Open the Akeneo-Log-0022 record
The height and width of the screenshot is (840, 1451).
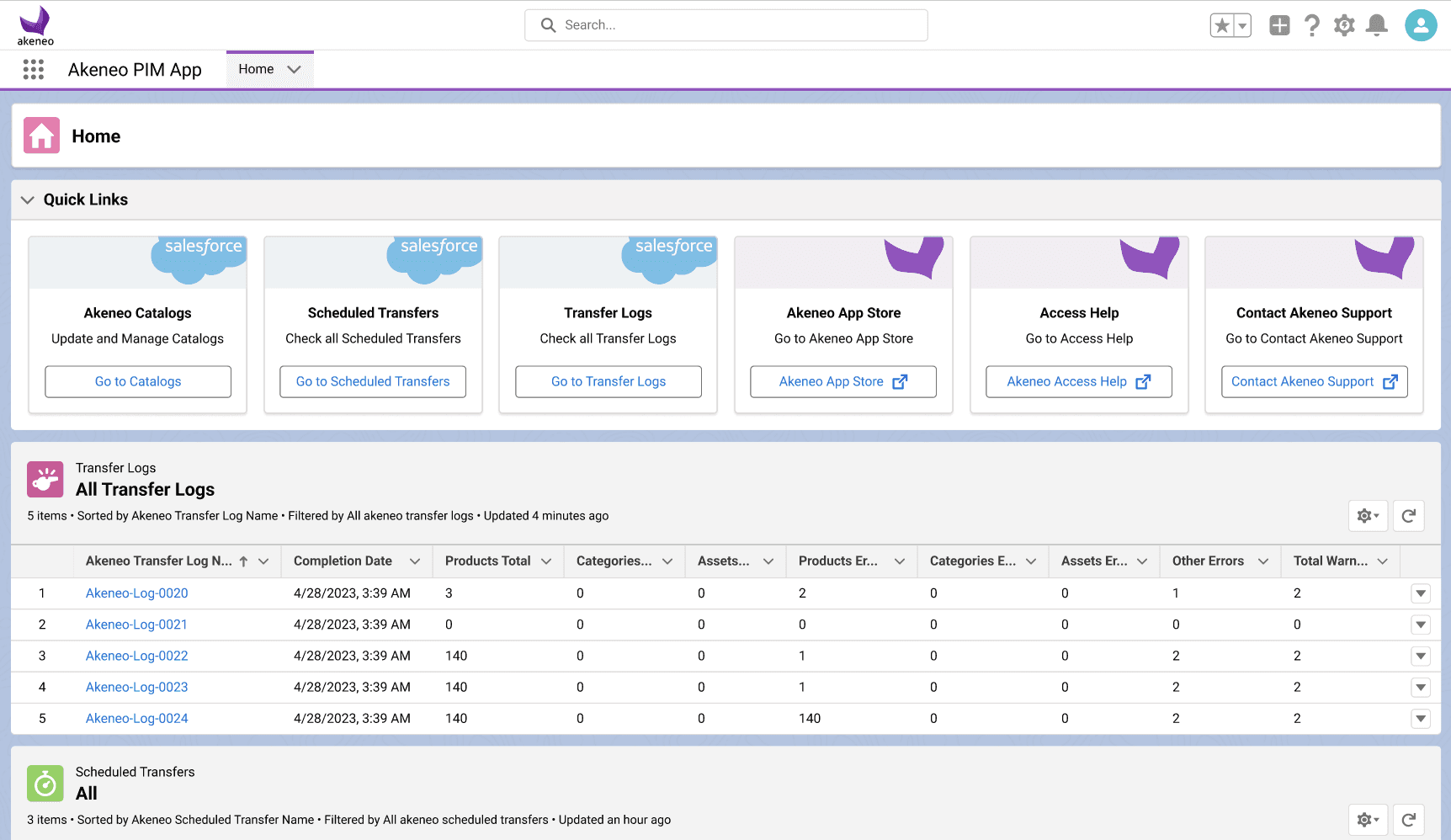[x=137, y=656]
